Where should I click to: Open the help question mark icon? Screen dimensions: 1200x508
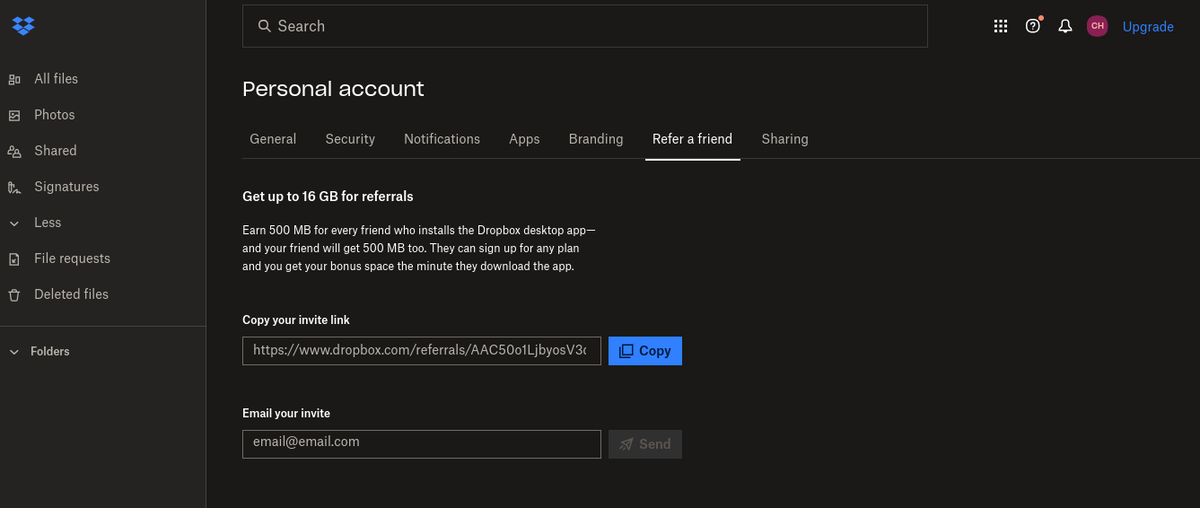[1033, 26]
